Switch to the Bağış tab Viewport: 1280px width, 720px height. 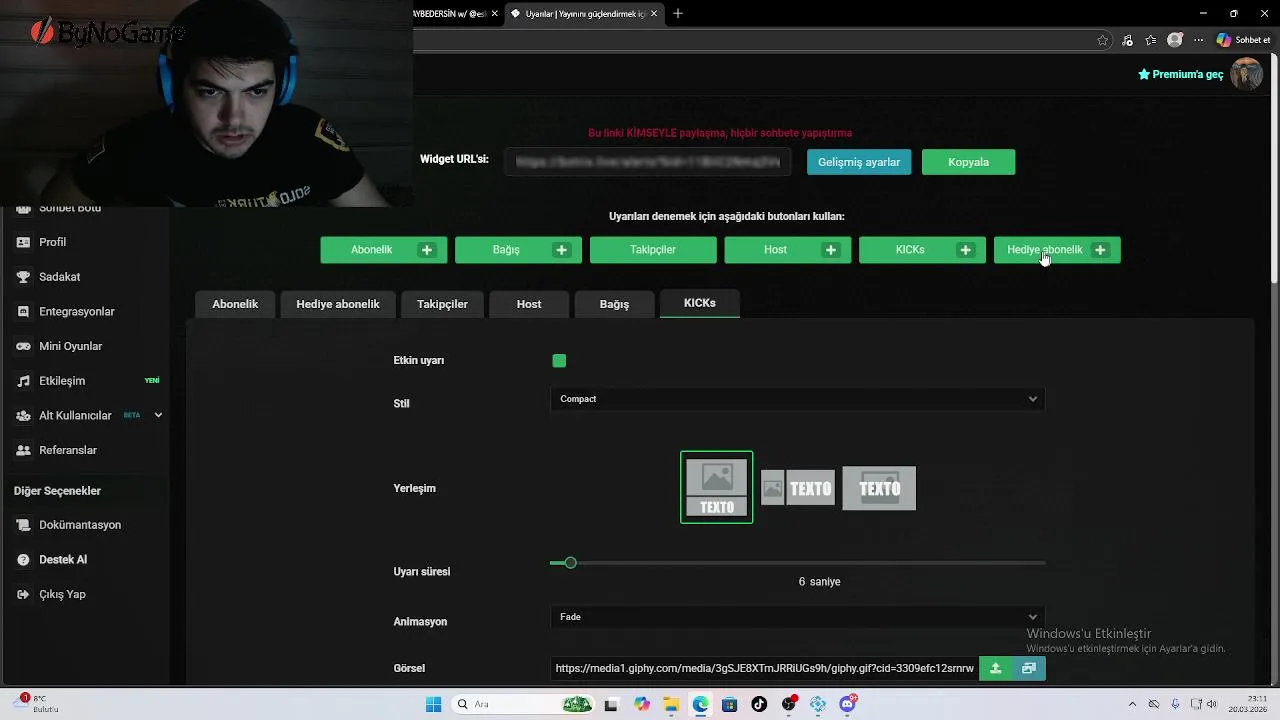[x=614, y=304]
